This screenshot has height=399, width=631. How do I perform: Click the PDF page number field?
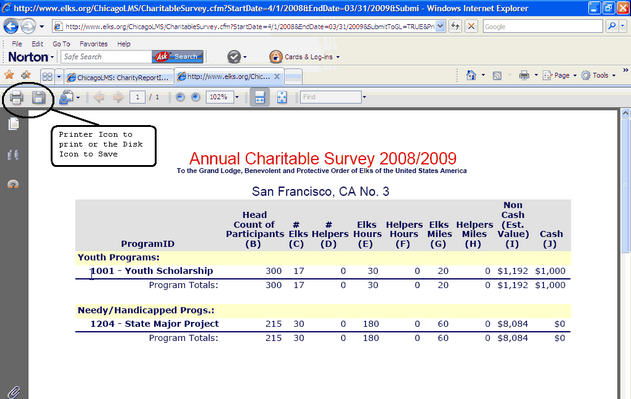(x=137, y=97)
